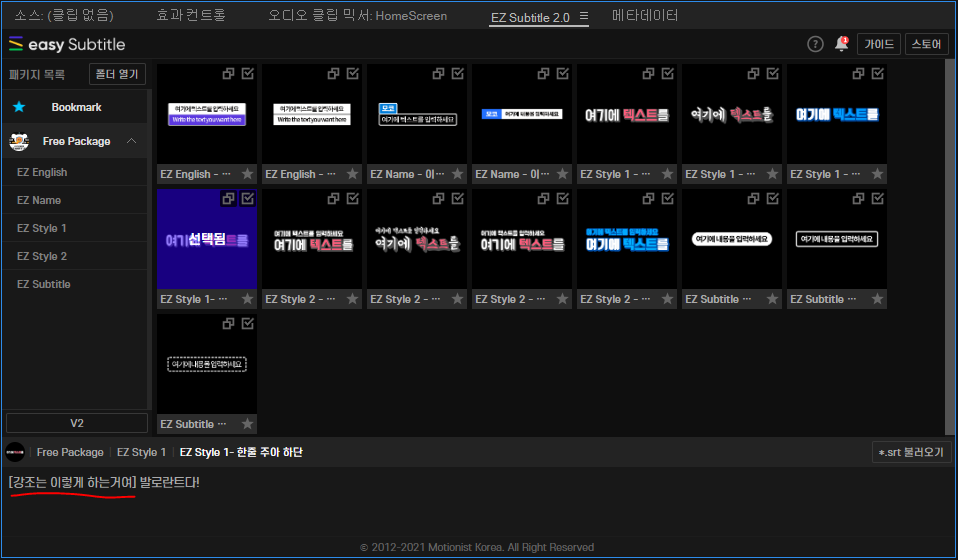Star the white-pill EZ Subtitle card
Screen dimensions: 958x560
point(773,299)
